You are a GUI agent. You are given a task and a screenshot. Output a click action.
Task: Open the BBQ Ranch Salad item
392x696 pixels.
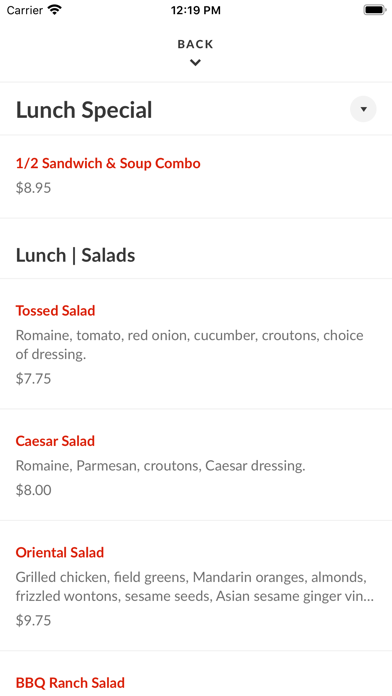[70, 683]
